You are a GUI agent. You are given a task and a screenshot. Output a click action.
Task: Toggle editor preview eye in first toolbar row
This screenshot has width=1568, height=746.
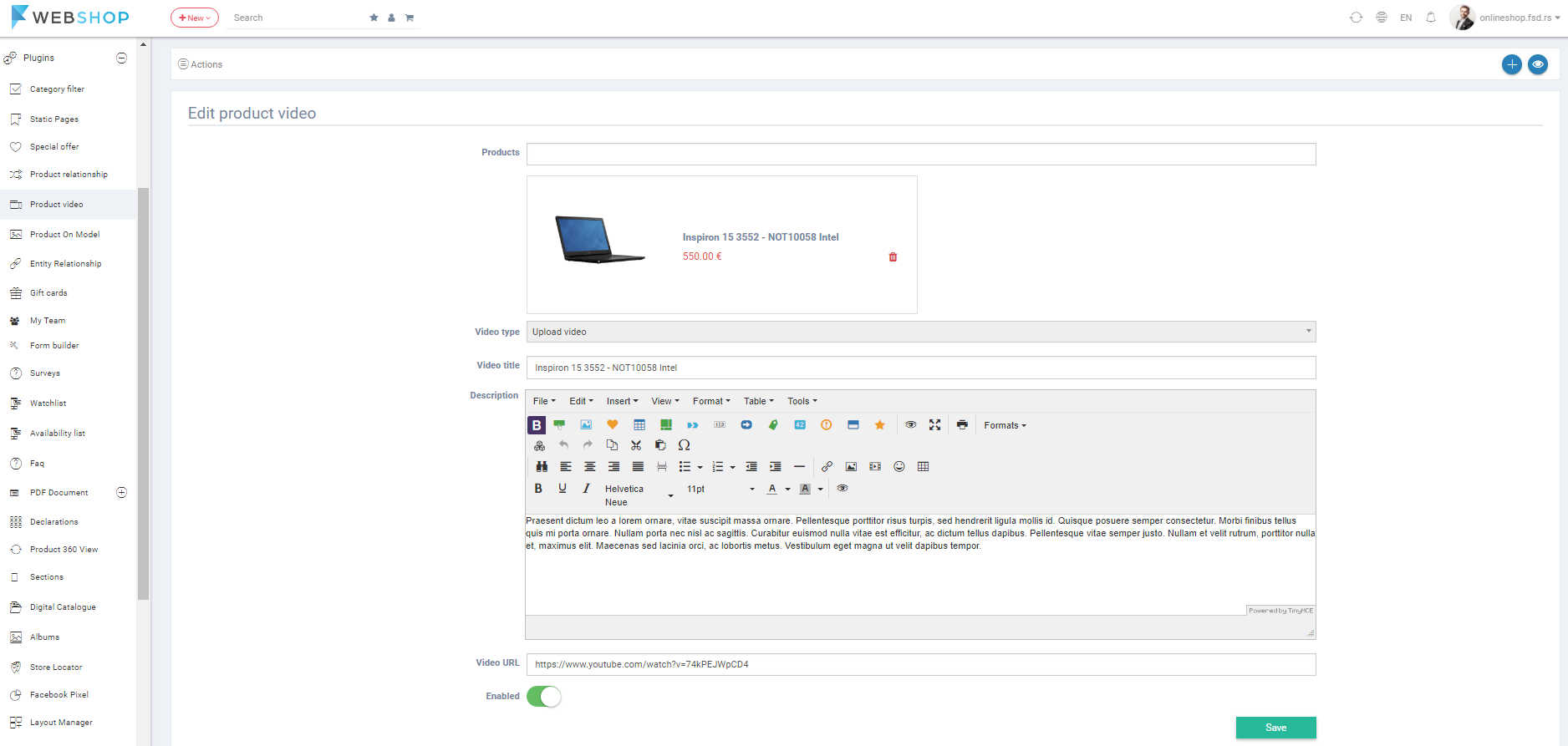911,425
